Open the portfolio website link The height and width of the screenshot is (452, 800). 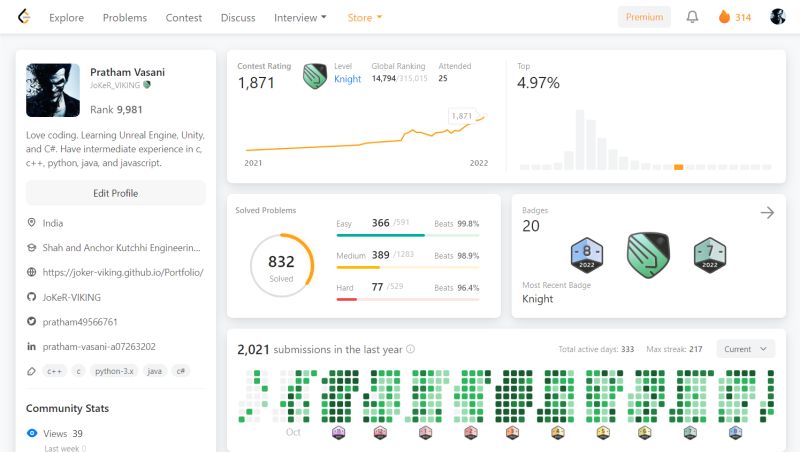pos(123,272)
